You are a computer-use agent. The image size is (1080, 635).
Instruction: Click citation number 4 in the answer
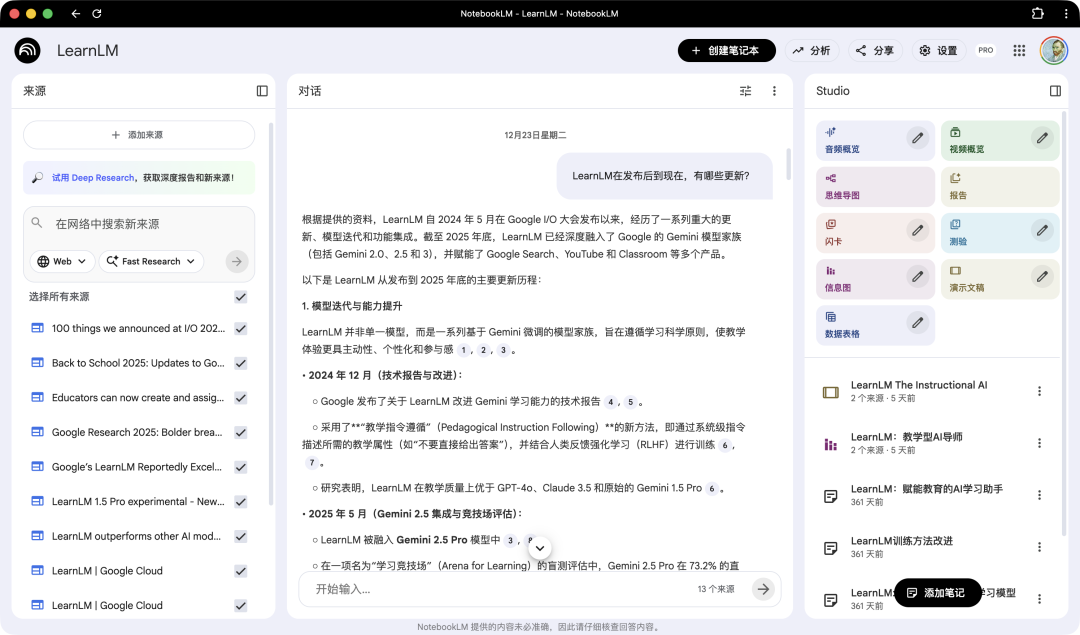(610, 402)
